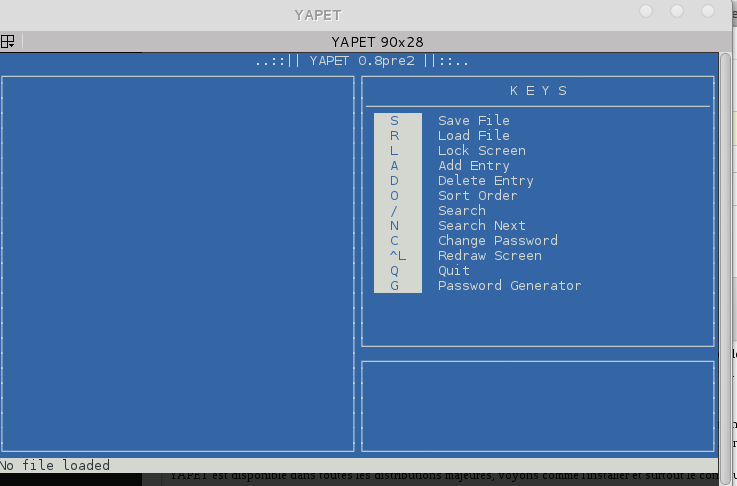
Task: Select the 'Redraw Screen' label
Action: coord(490,256)
